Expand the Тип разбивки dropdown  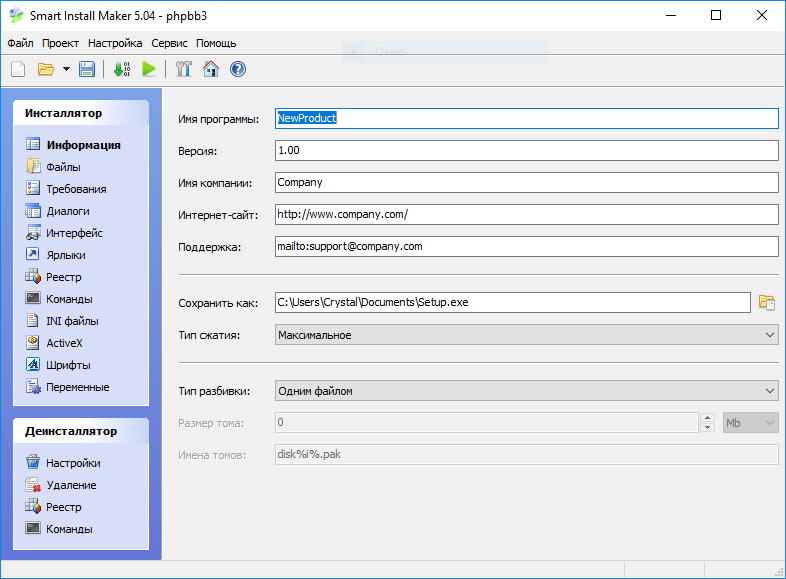(x=526, y=391)
